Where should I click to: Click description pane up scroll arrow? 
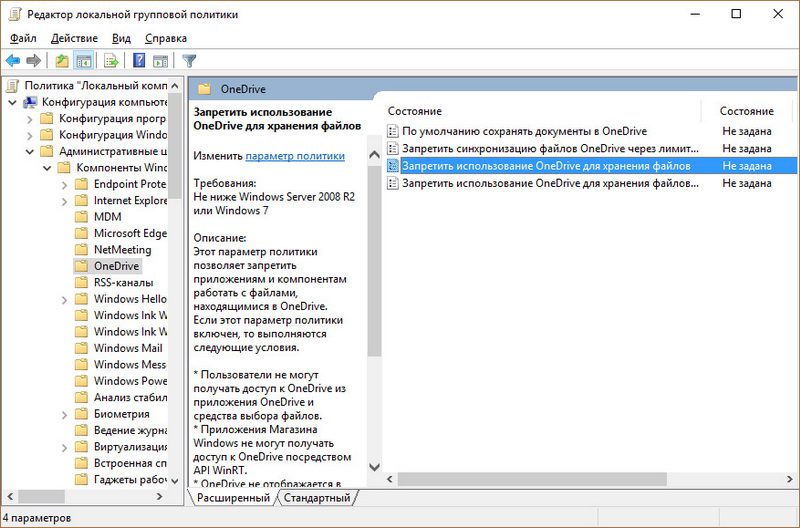click(374, 154)
